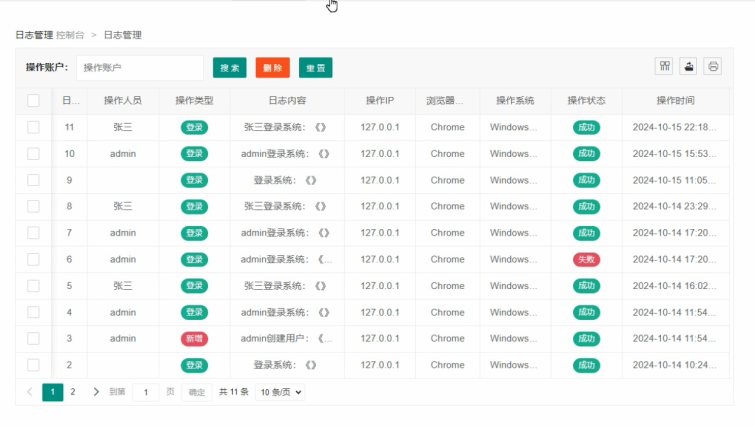The width and height of the screenshot is (755, 430).
Task: Click the admin创建用户 log content cell
Action: click(287, 339)
